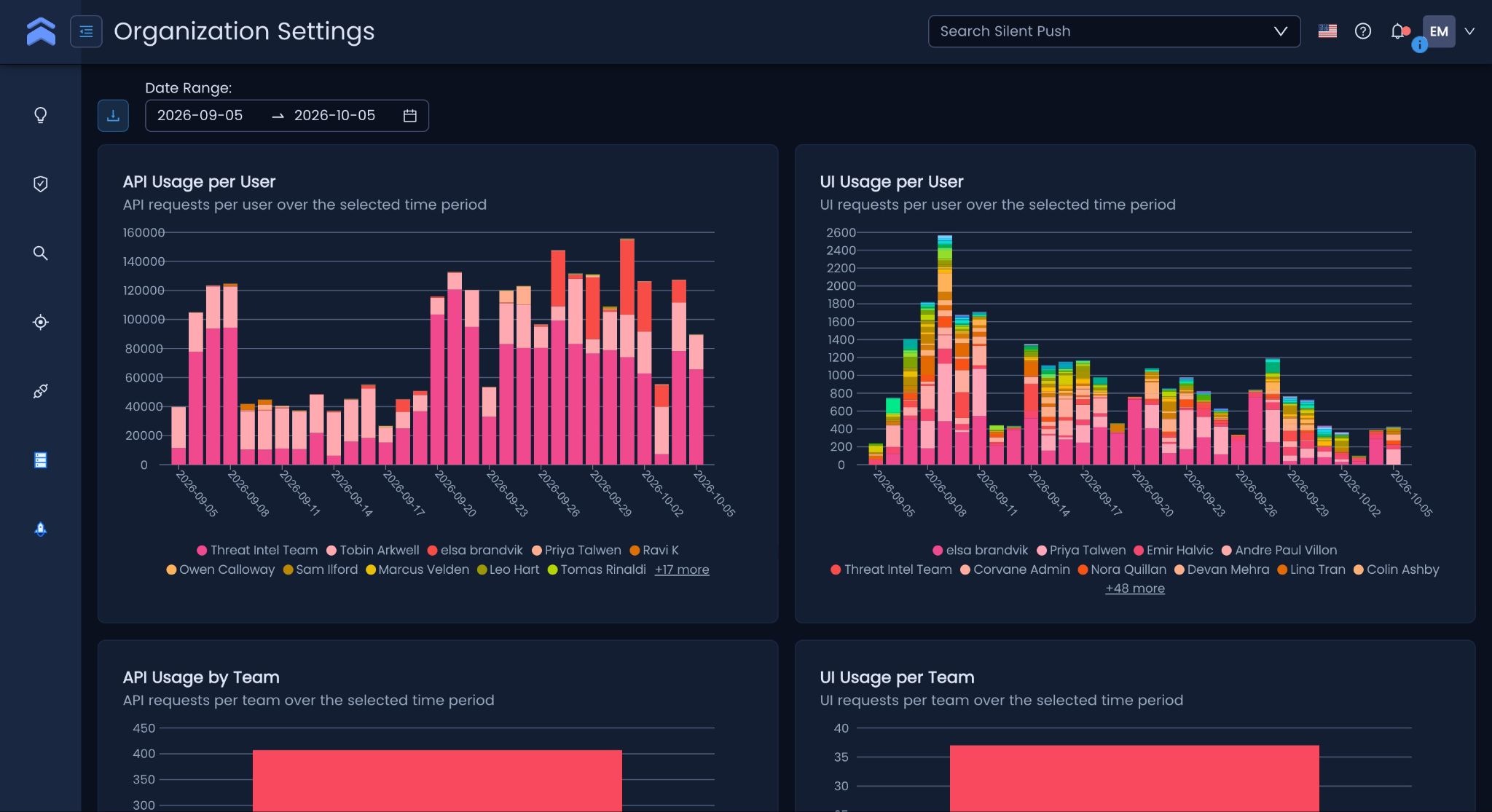Toggle Ravi K legend series
Screen dimensions: 1492x812
pos(654,551)
